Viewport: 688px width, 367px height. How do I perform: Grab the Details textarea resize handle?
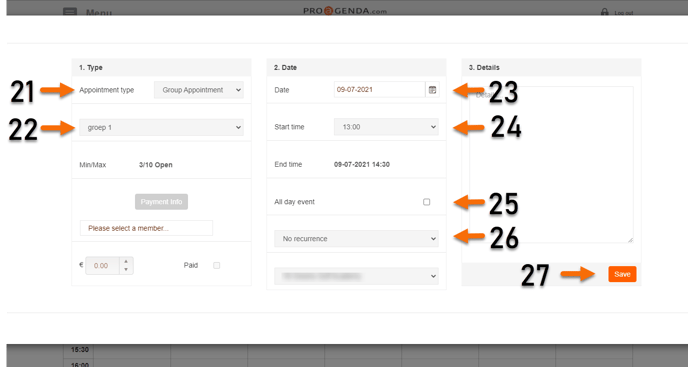tap(631, 240)
